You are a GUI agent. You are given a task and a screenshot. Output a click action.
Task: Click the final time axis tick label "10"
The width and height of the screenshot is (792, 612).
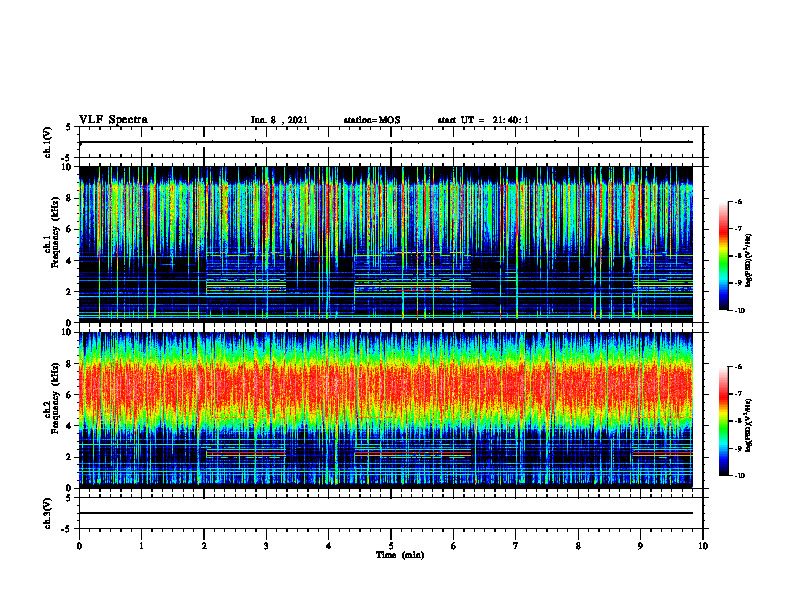pyautogui.click(x=703, y=546)
